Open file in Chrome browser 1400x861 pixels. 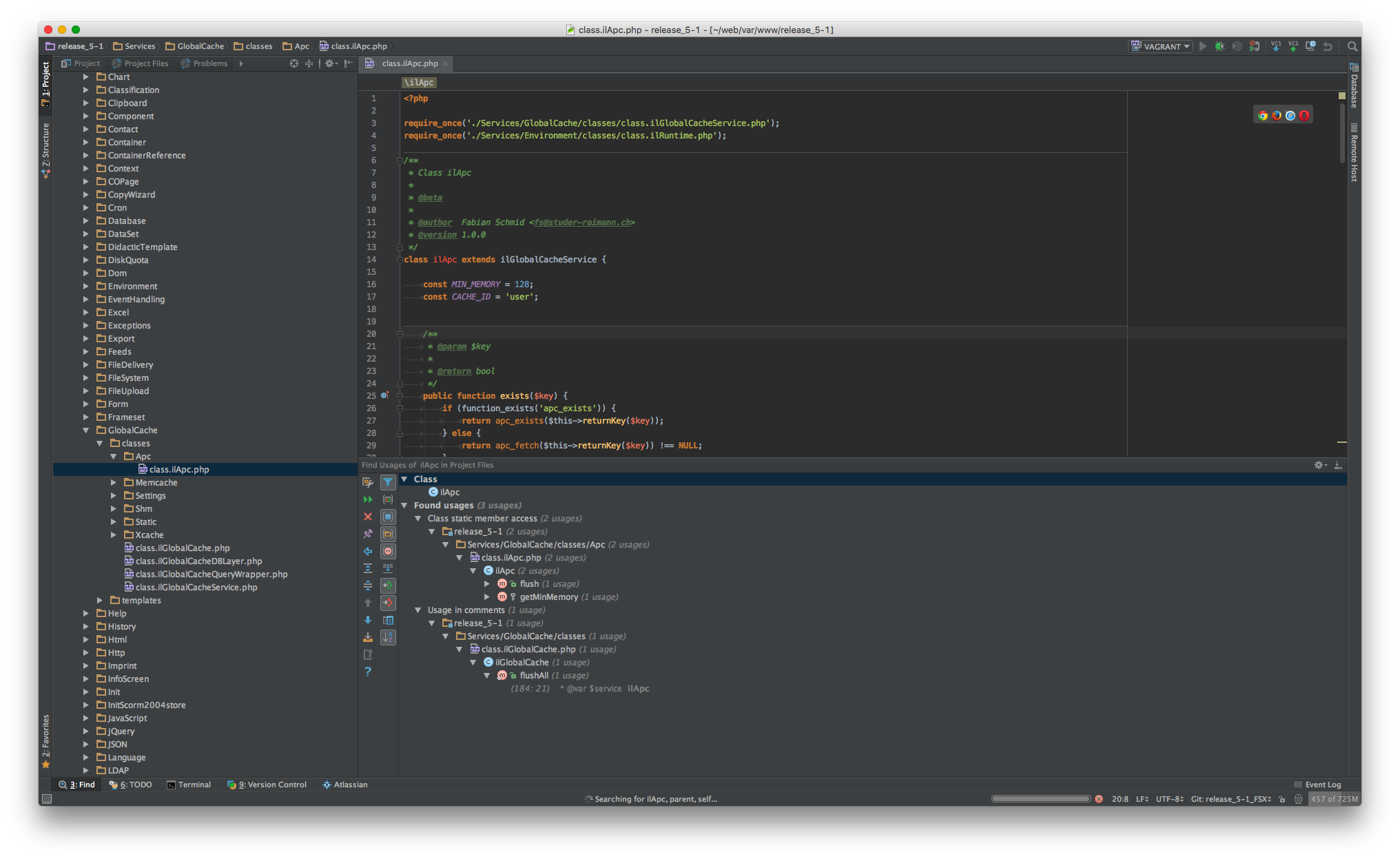(x=1263, y=116)
